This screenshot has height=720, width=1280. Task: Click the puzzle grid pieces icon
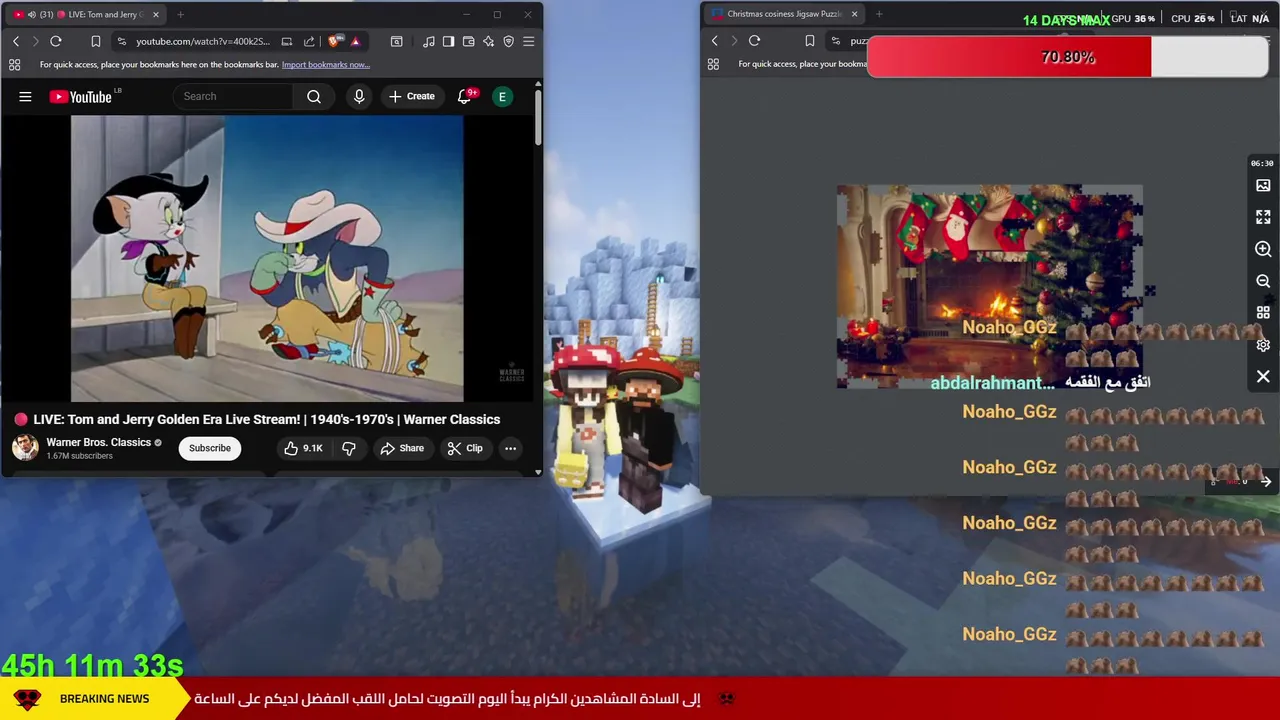(x=1263, y=313)
